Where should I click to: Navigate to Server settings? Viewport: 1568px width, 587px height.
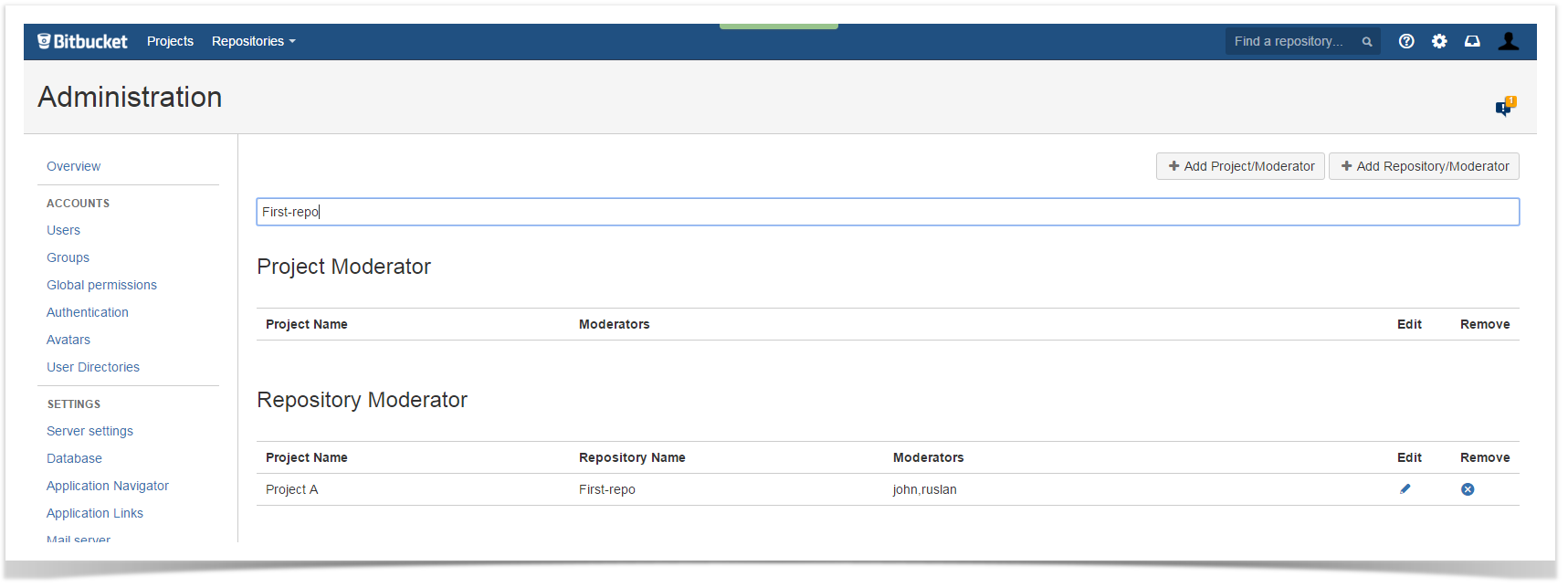[x=90, y=431]
